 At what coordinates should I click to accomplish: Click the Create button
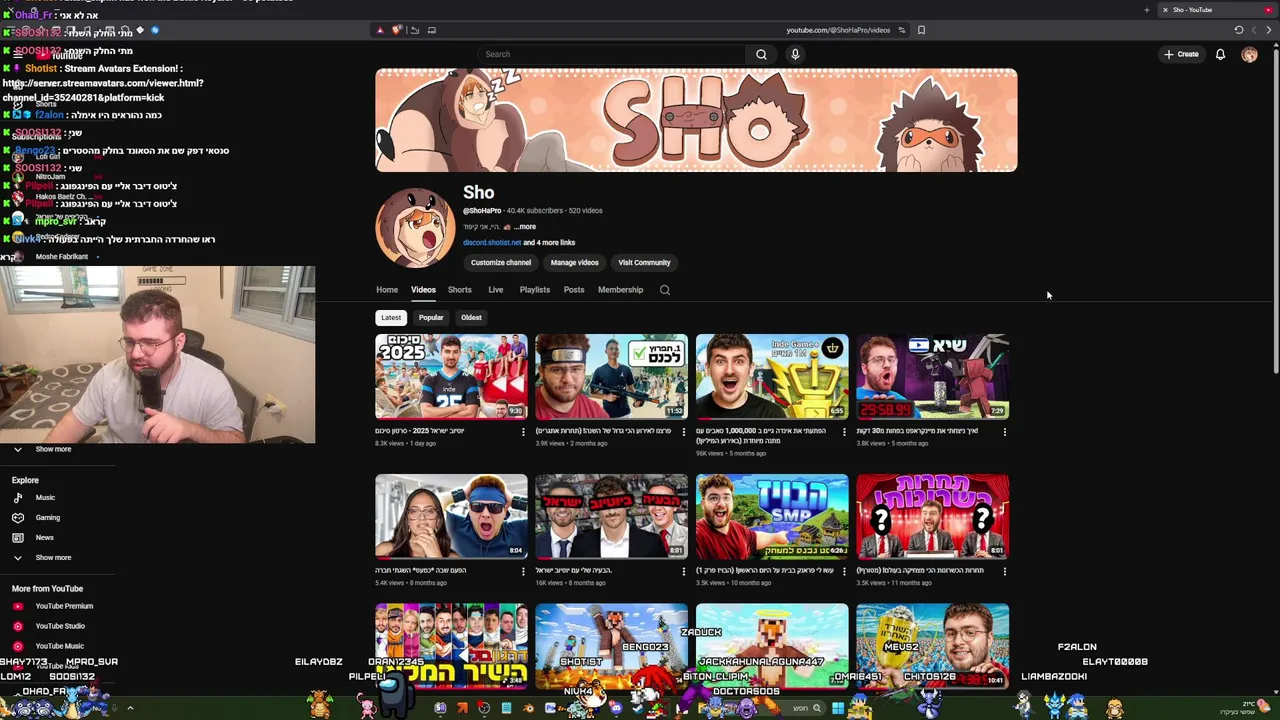(1181, 54)
